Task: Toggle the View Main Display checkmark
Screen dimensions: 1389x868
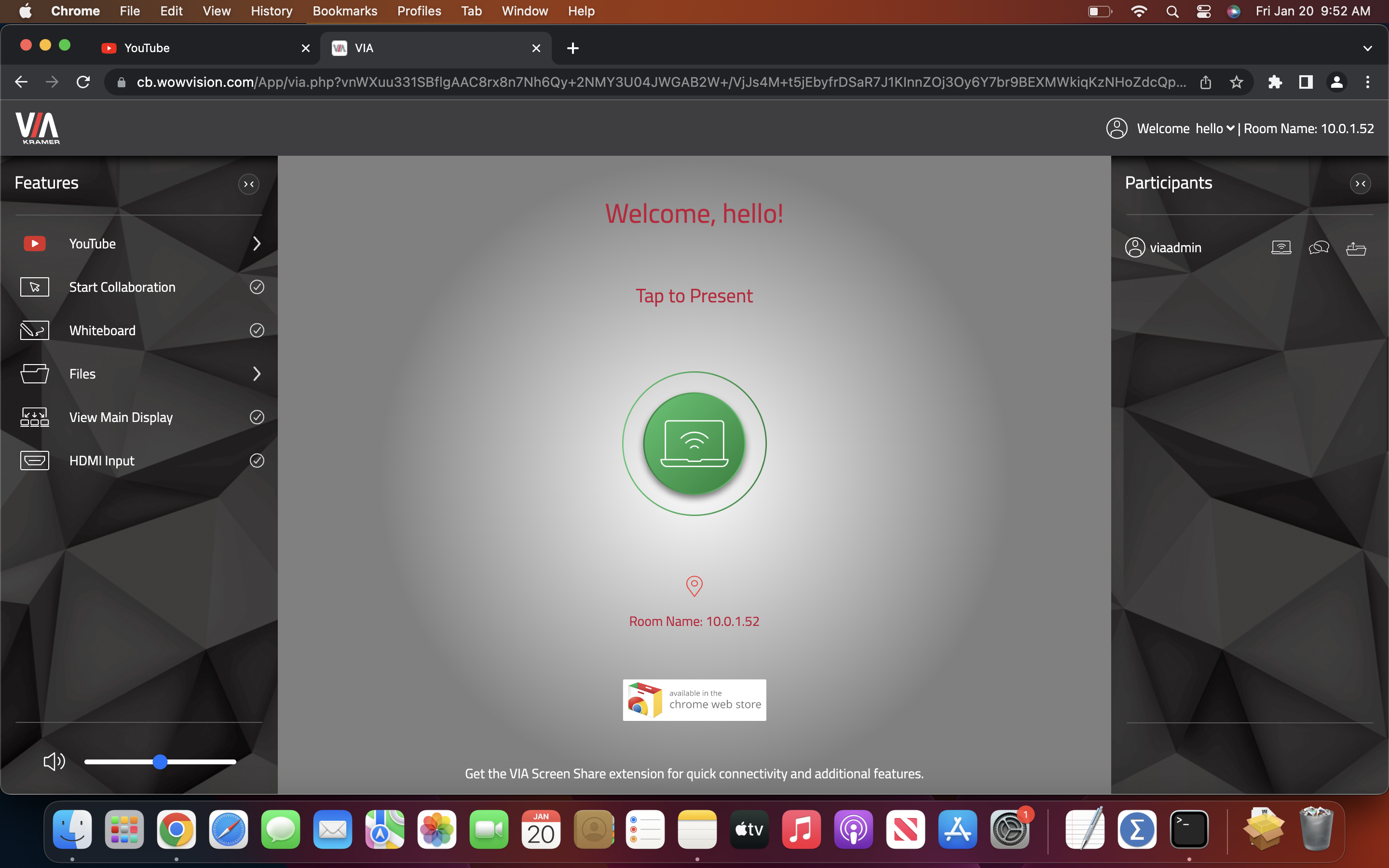Action: pyautogui.click(x=257, y=417)
